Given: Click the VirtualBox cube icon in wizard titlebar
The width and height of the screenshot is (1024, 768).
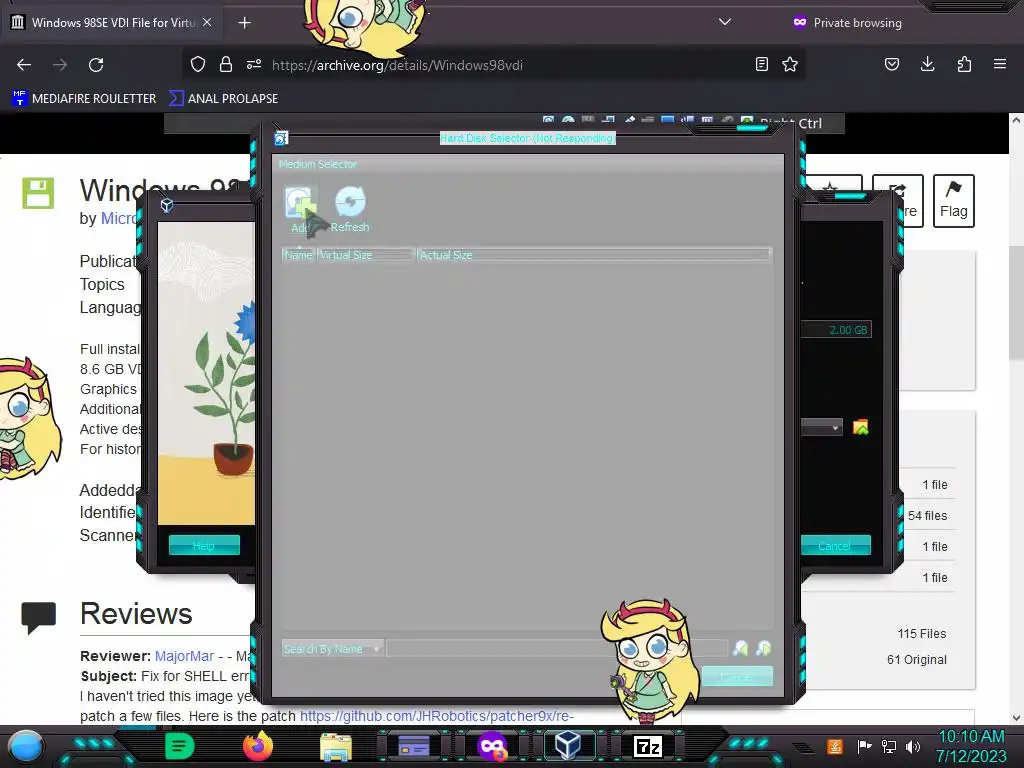Looking at the screenshot, I should (167, 205).
